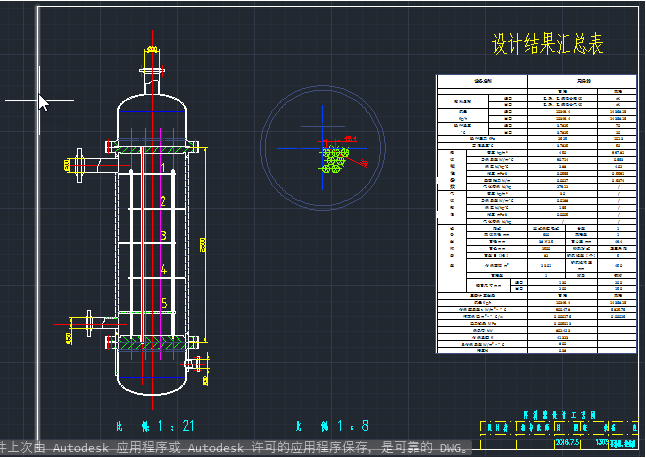Click the green hatched upper tube sheet

point(152,150)
